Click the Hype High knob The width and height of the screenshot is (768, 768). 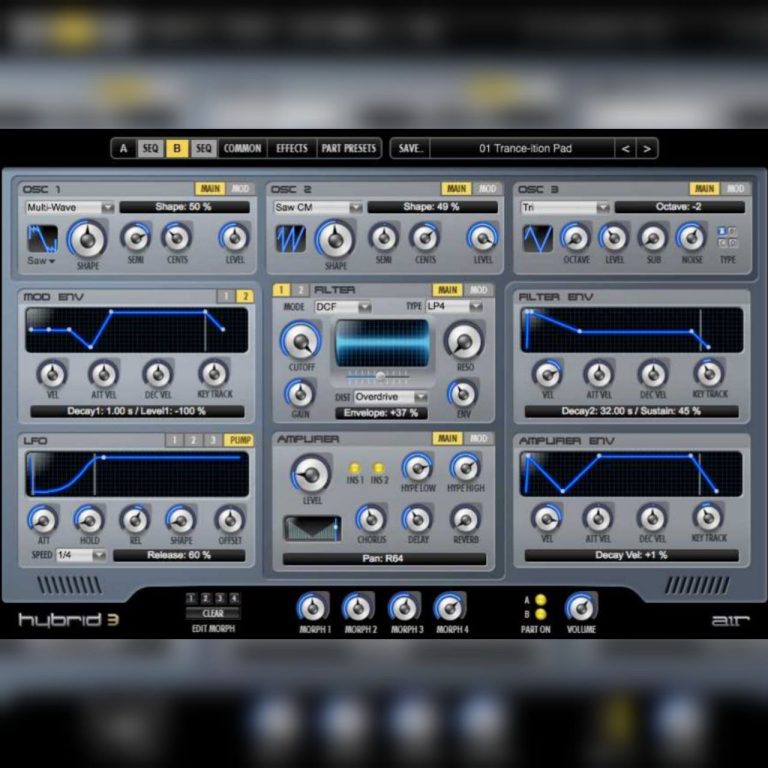tap(465, 468)
